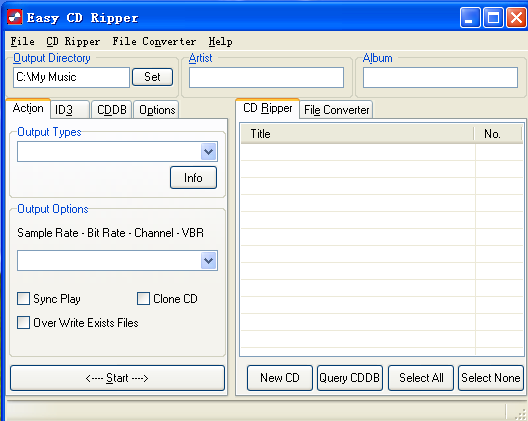Click the Select All button

421,378
